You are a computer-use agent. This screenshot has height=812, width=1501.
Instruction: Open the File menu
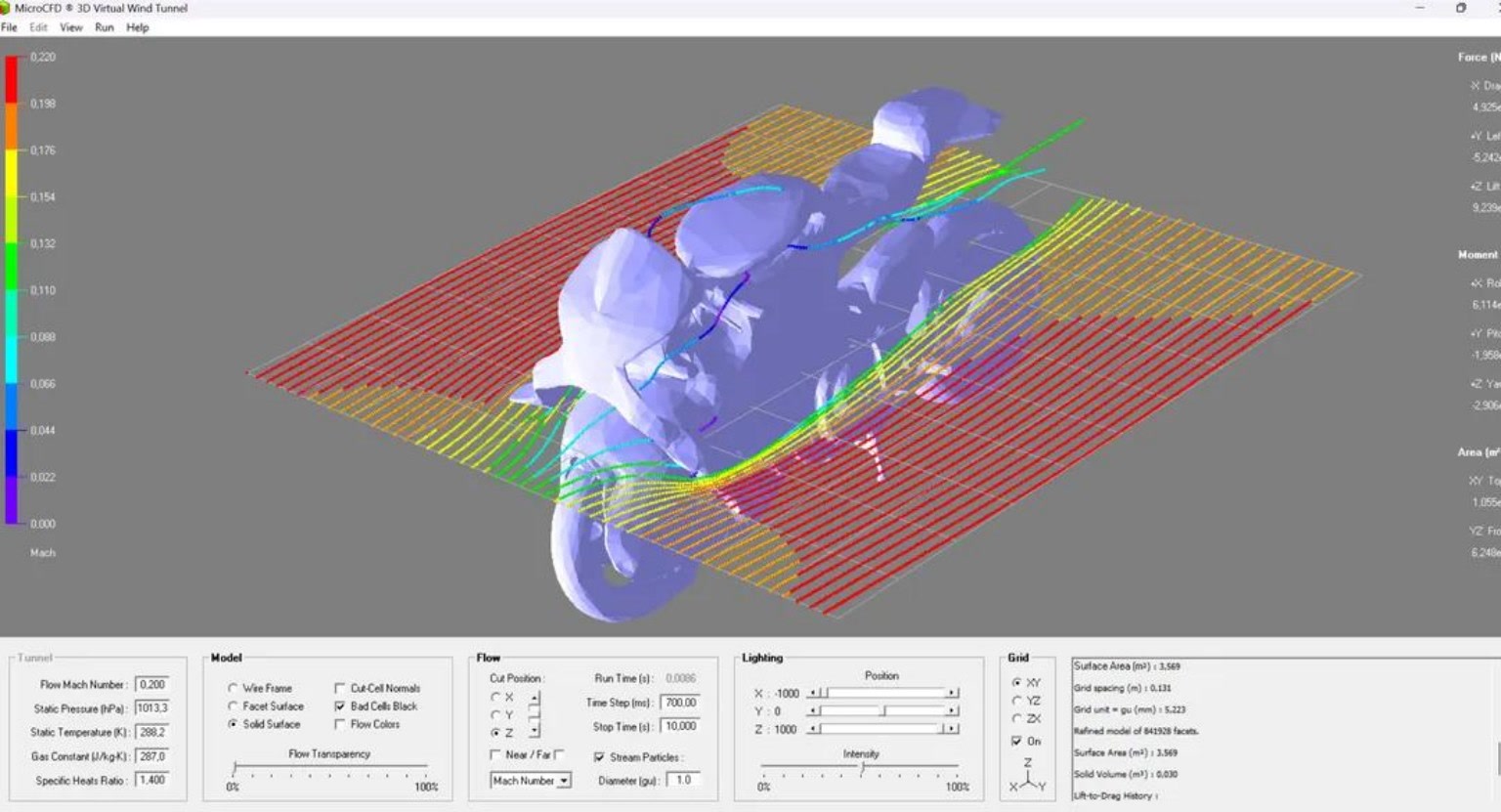[x=9, y=27]
